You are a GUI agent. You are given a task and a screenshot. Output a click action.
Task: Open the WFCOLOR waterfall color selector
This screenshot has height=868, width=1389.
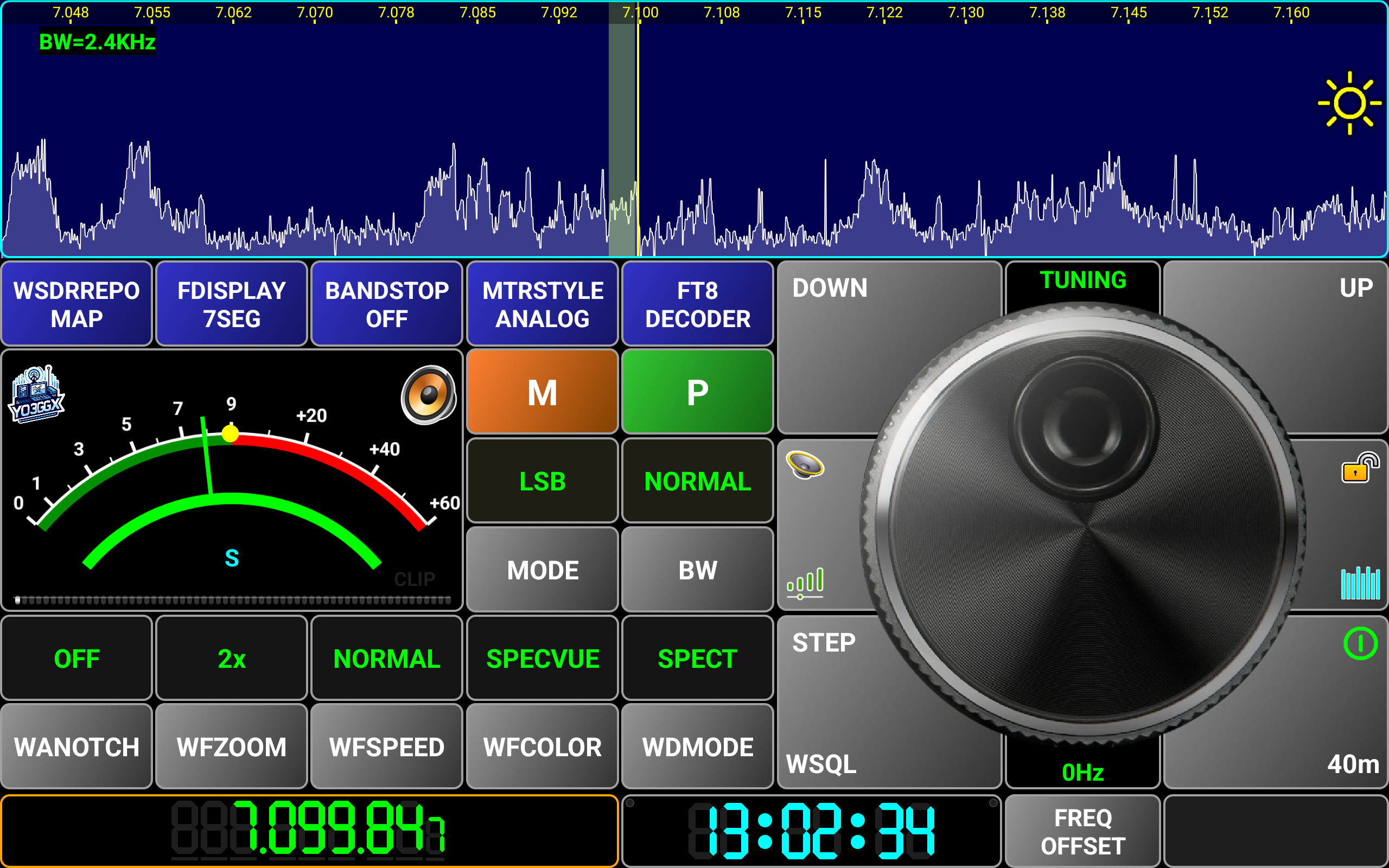point(543,747)
